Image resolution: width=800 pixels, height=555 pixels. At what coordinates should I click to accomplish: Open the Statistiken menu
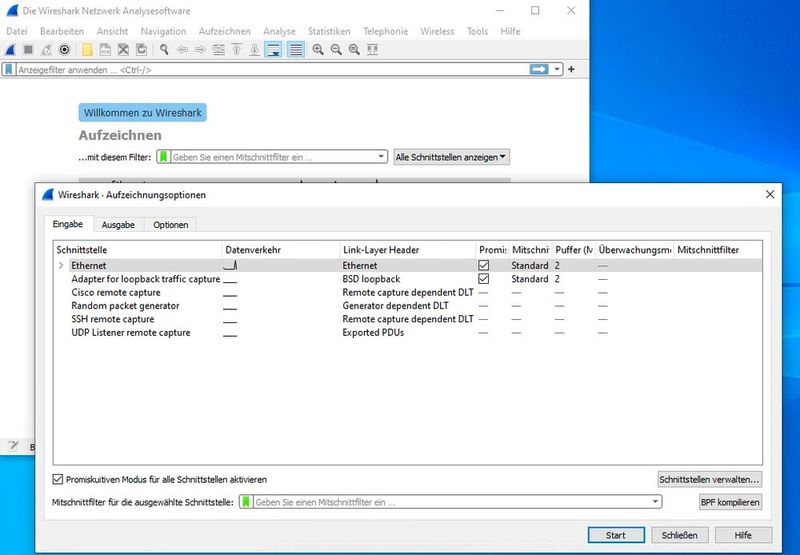[329, 31]
